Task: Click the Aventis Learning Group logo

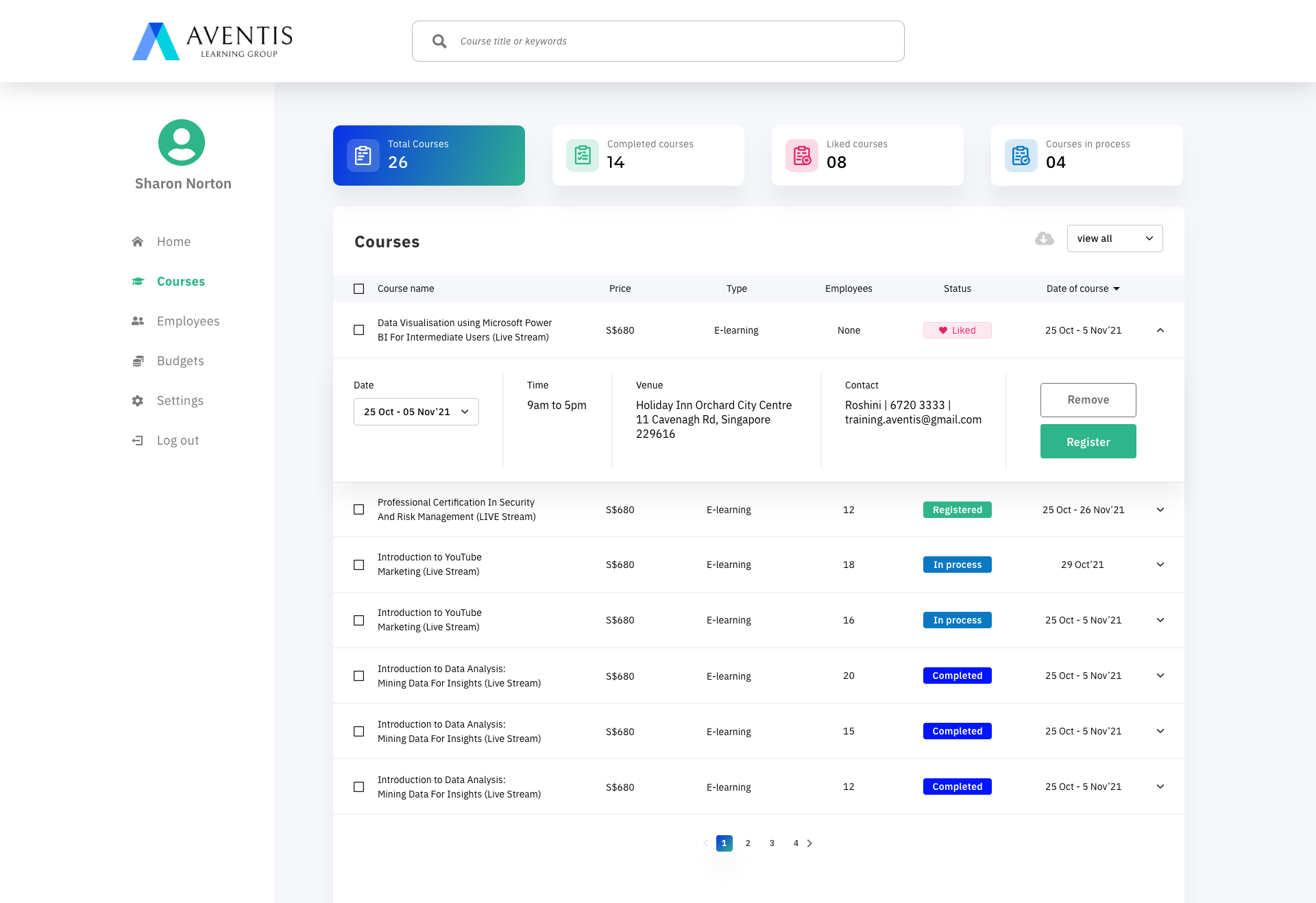Action: [x=212, y=41]
